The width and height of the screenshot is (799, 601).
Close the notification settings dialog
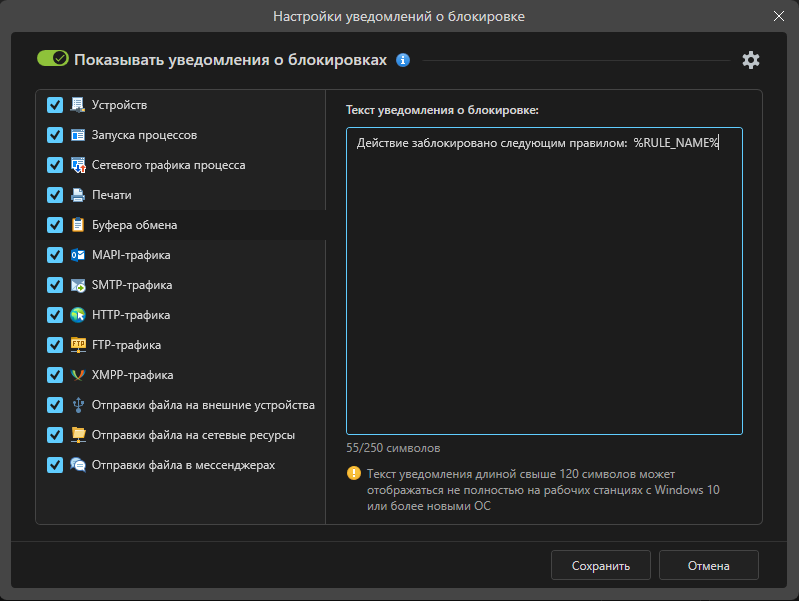click(x=778, y=16)
